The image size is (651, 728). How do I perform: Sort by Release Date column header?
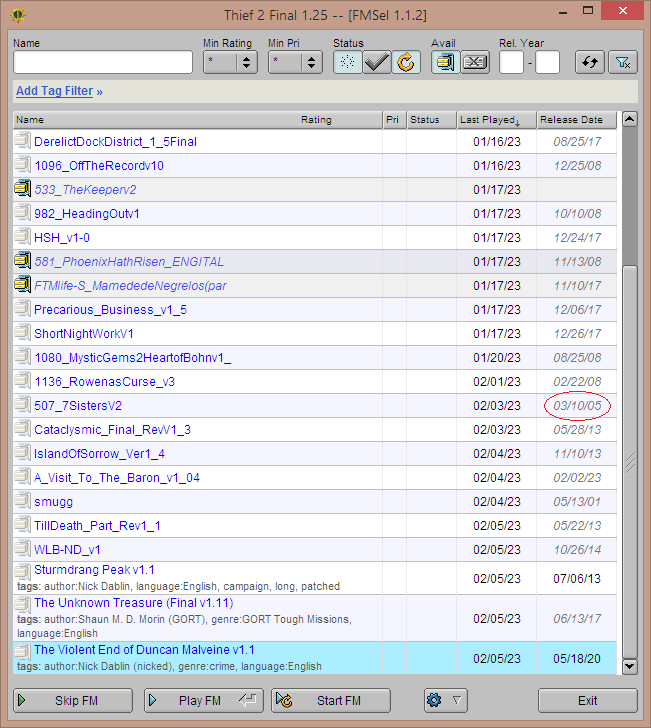pos(577,120)
